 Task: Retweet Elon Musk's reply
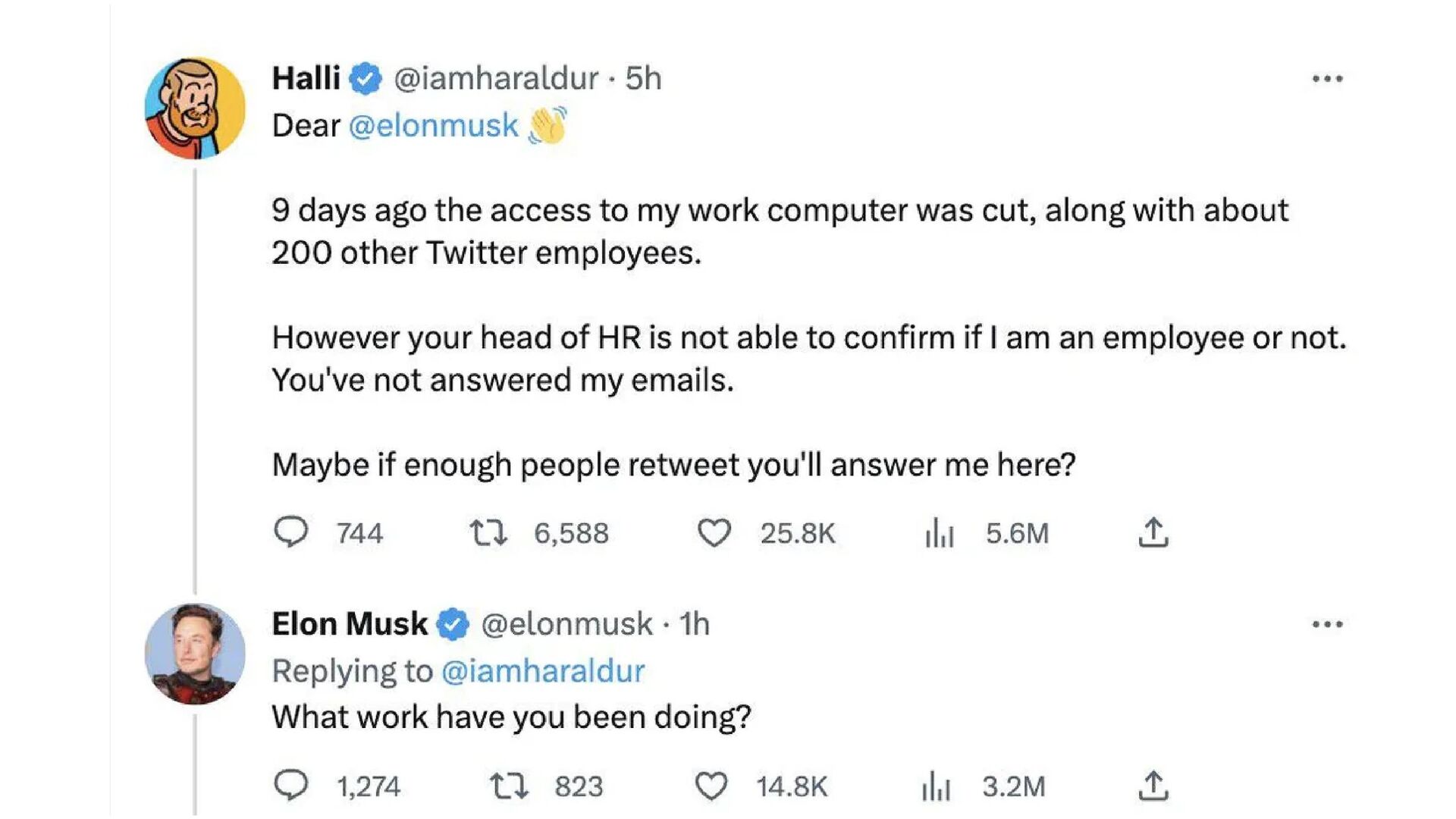tap(508, 786)
